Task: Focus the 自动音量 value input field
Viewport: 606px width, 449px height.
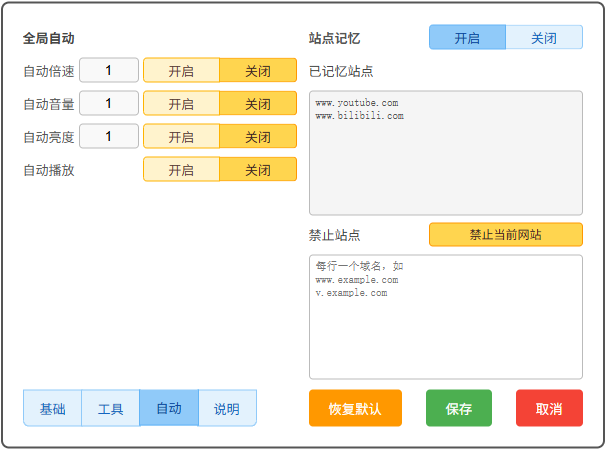Action: click(x=109, y=103)
